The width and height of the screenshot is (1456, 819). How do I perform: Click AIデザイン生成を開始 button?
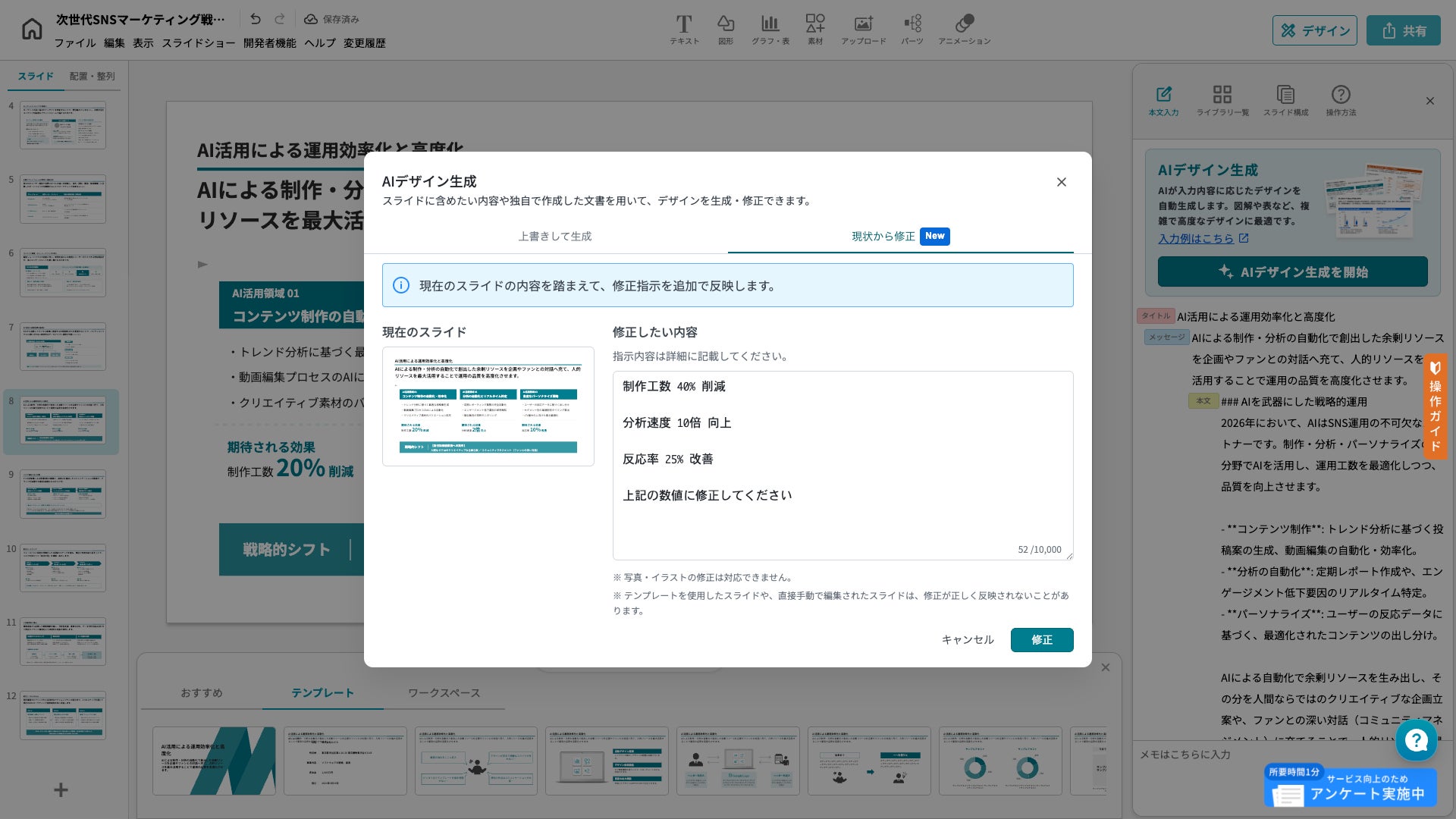coord(1292,272)
